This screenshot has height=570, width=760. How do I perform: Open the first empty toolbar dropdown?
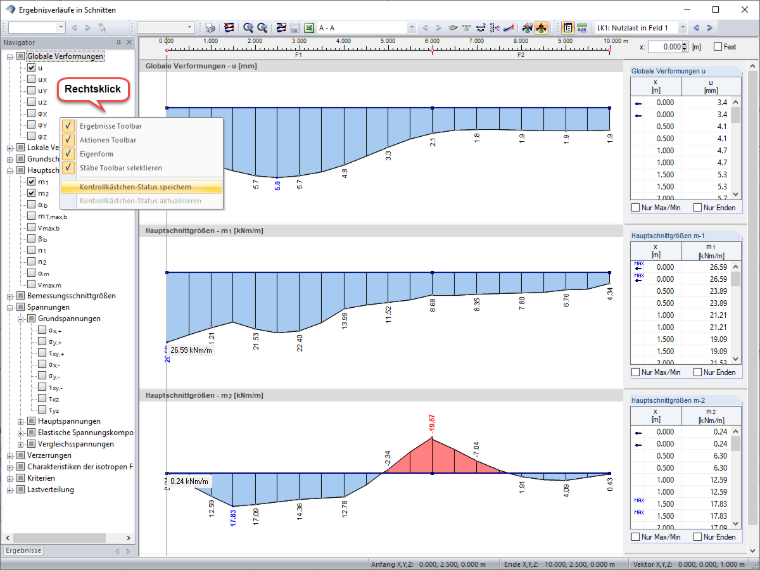pos(61,28)
